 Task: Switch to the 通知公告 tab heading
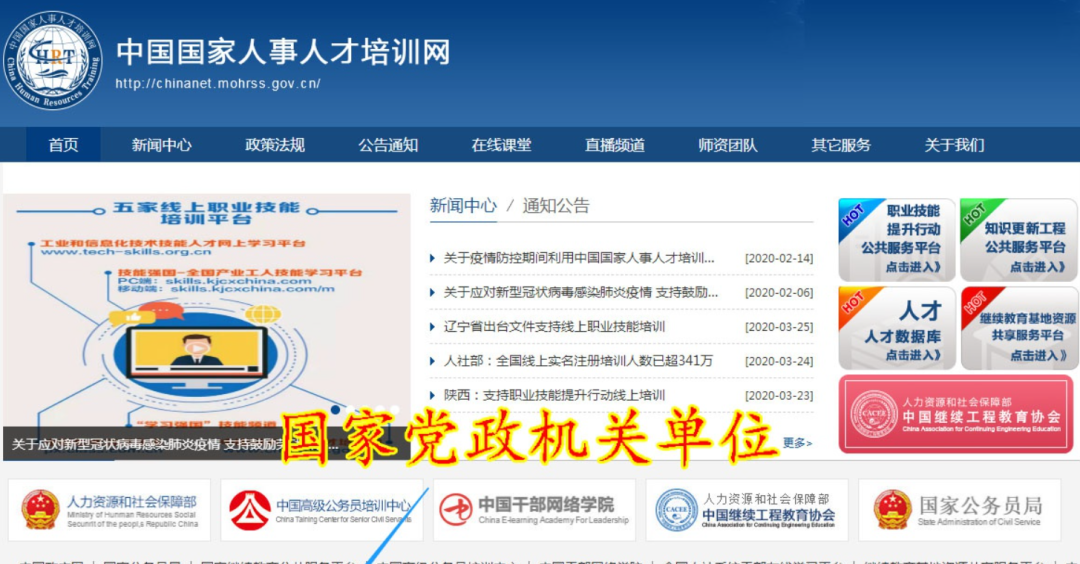coord(556,205)
